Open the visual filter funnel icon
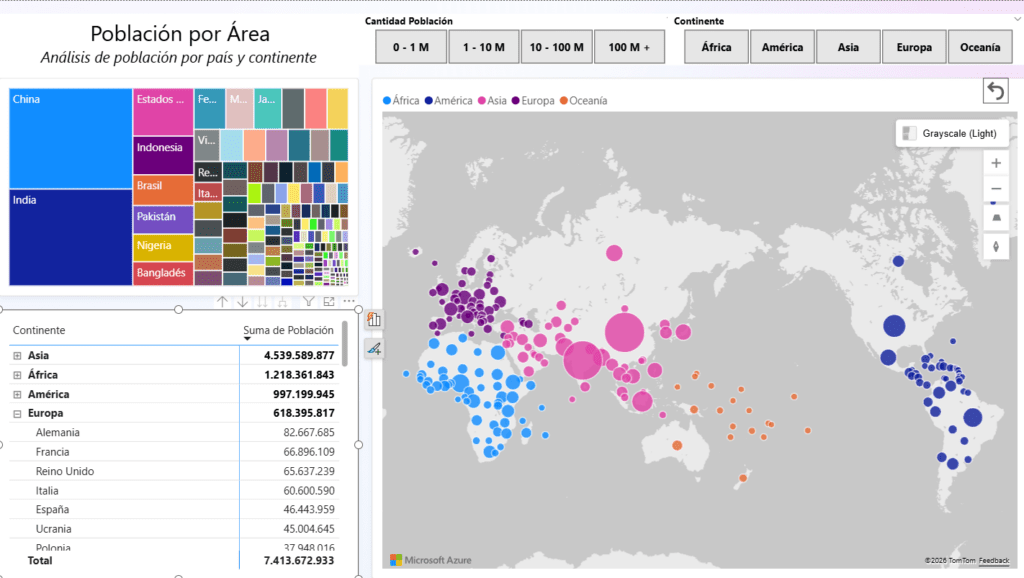This screenshot has width=1024, height=578. coord(308,302)
